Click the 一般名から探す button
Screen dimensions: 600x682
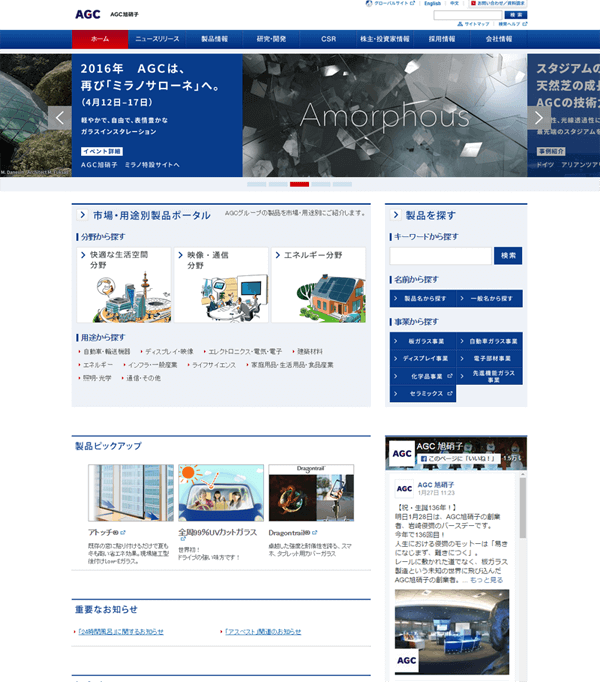[489, 299]
